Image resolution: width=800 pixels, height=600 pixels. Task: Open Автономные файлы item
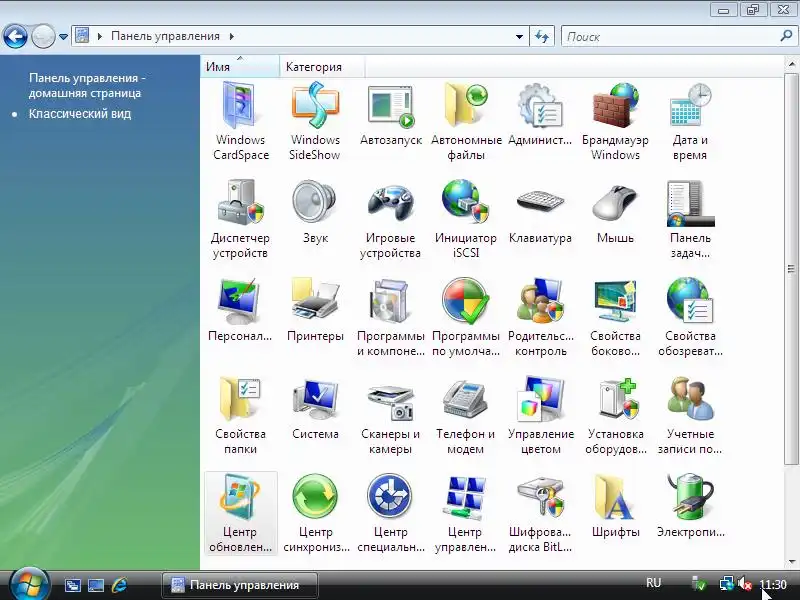pyautogui.click(x=466, y=122)
